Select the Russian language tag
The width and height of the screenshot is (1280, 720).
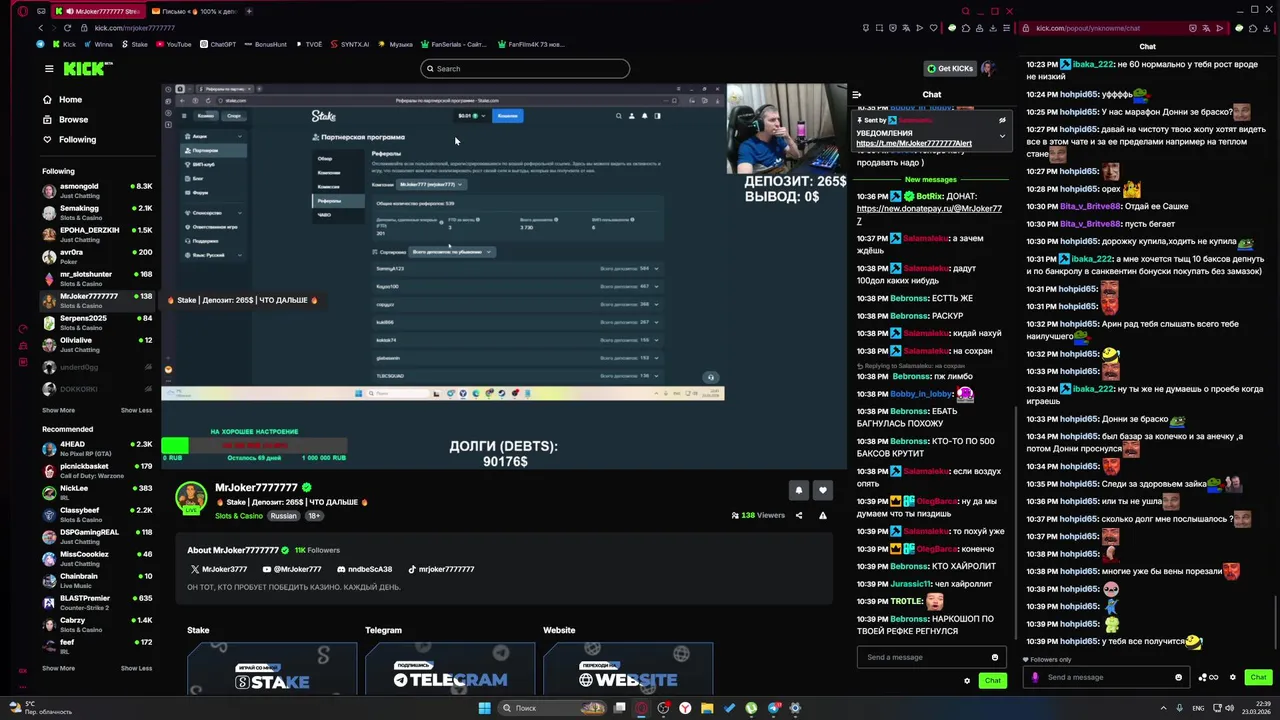coord(283,516)
